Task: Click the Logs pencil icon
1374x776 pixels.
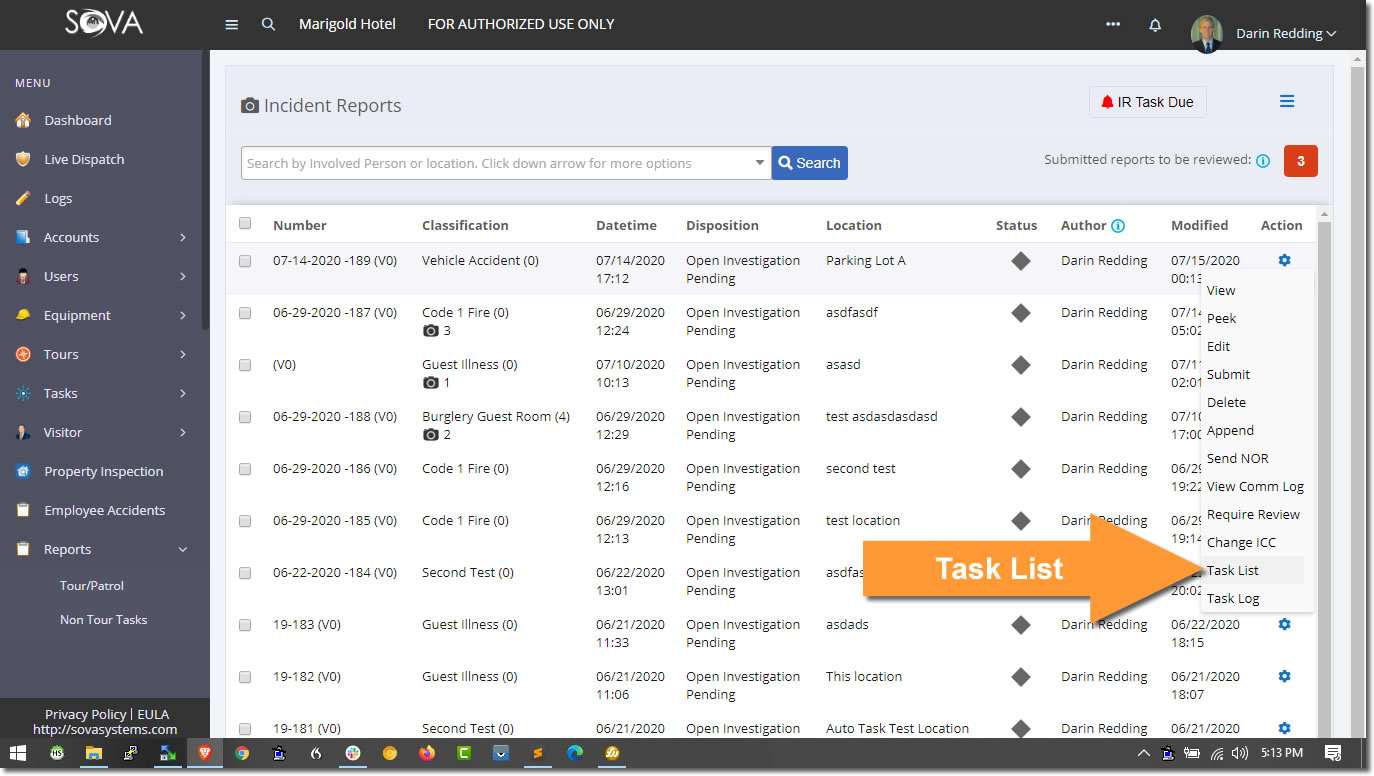Action: coord(23,198)
